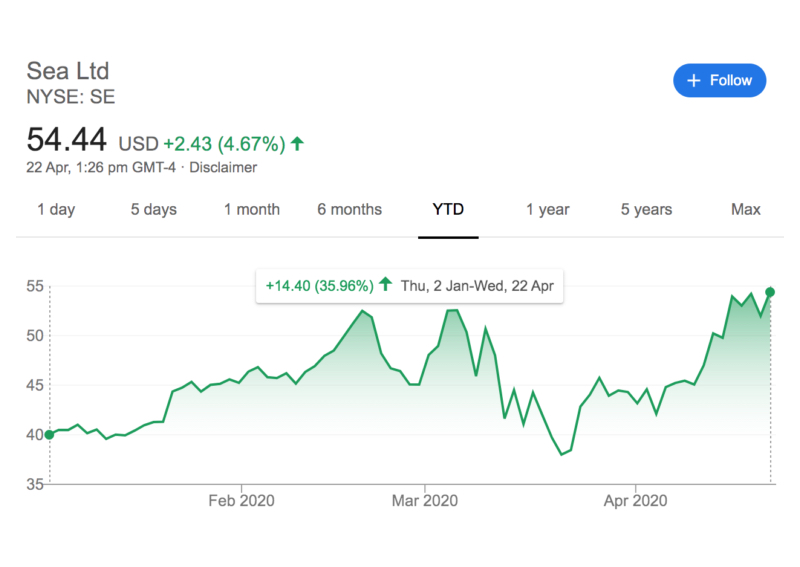Show the 1 month chart range
This screenshot has width=800, height=567.
click(x=251, y=210)
